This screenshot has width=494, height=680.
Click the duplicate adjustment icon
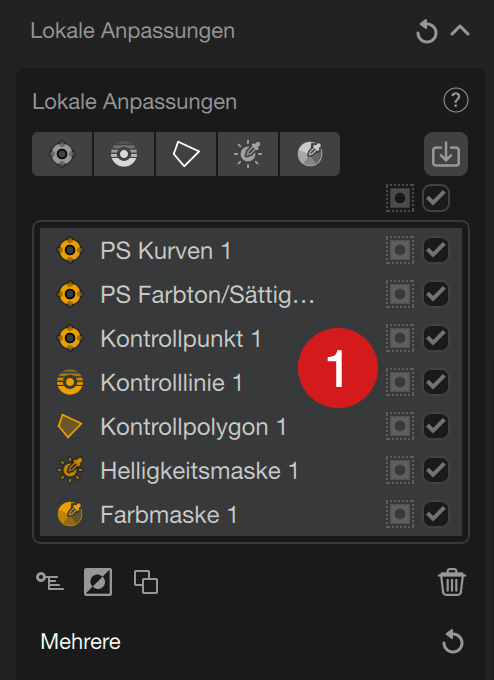[x=146, y=582]
